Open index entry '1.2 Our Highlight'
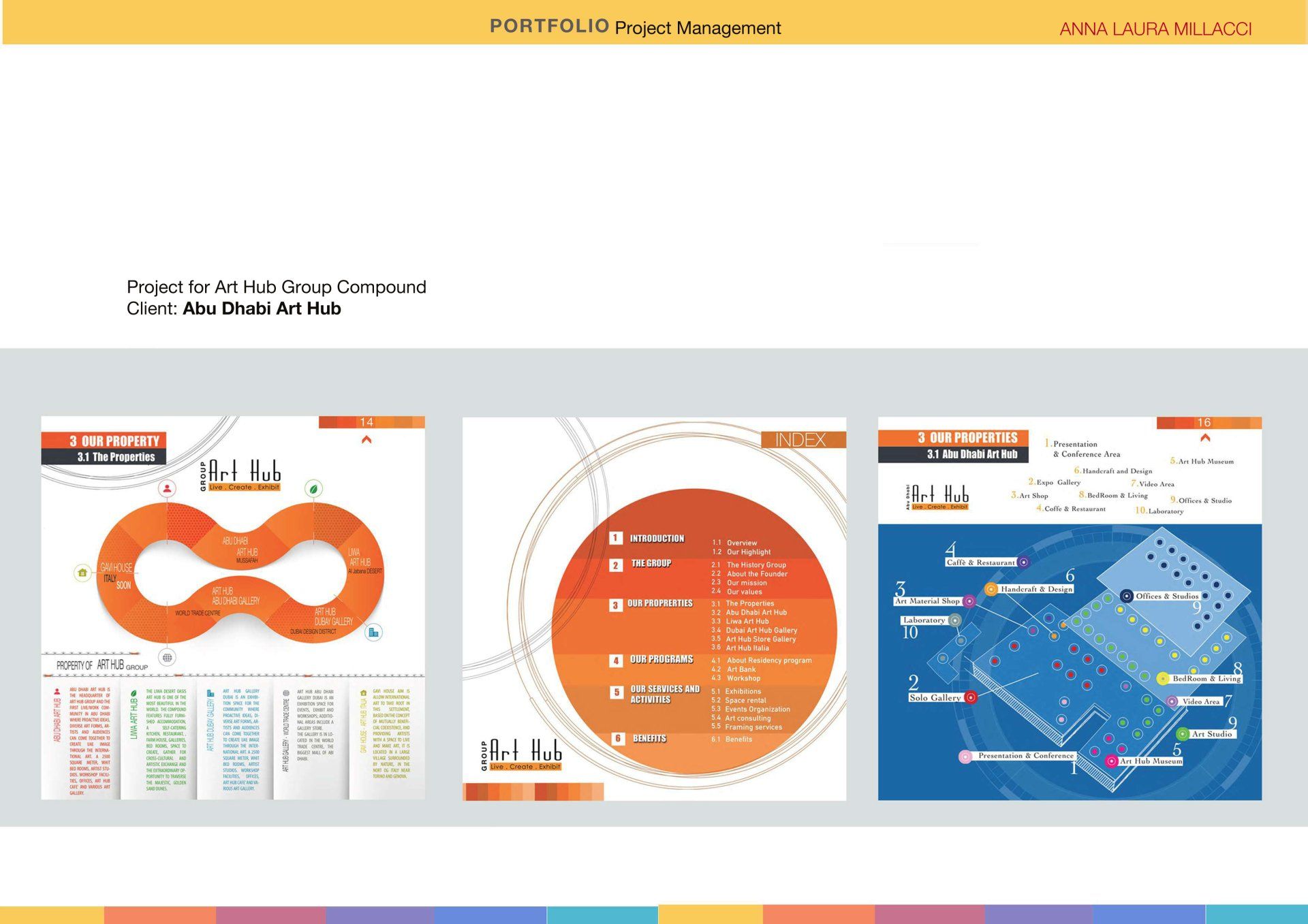This screenshot has width=1308, height=924. tap(741, 552)
